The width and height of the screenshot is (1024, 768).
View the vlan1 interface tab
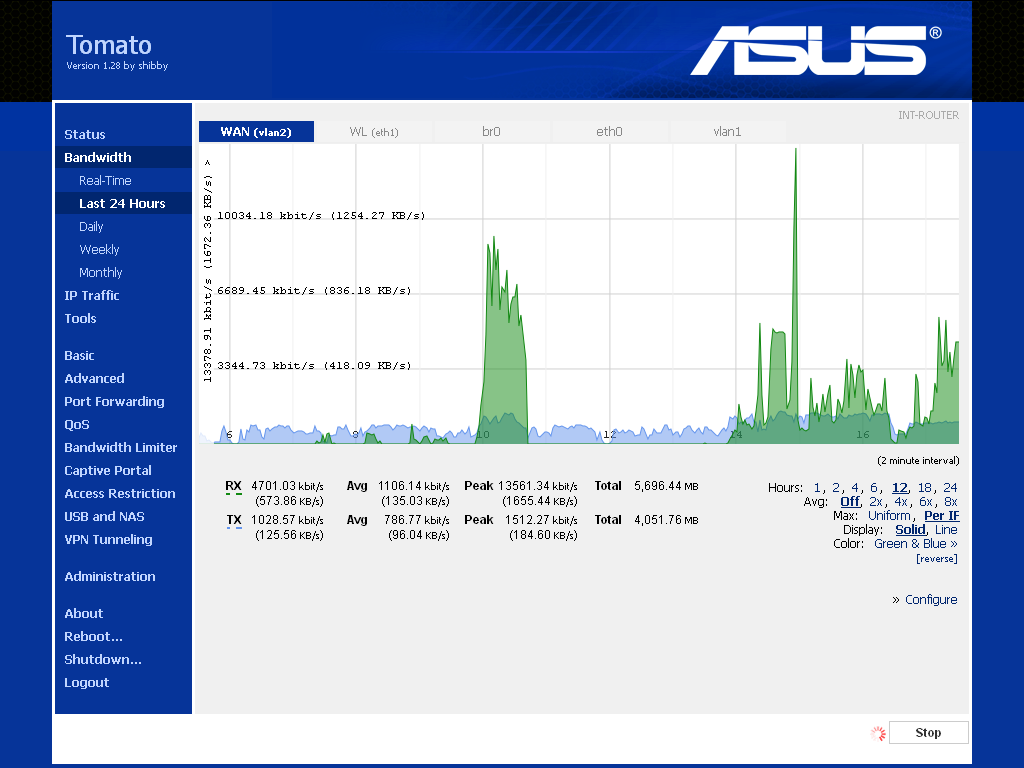click(727, 132)
